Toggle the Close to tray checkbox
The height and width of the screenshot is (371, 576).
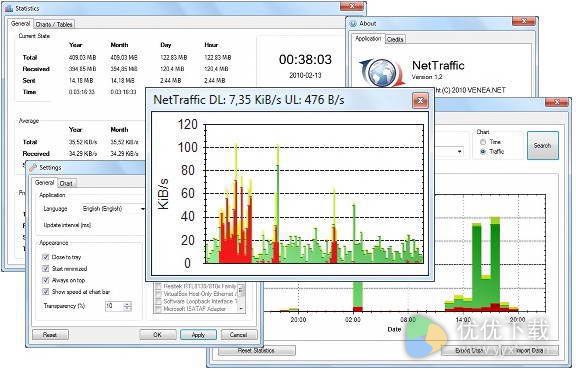46,257
